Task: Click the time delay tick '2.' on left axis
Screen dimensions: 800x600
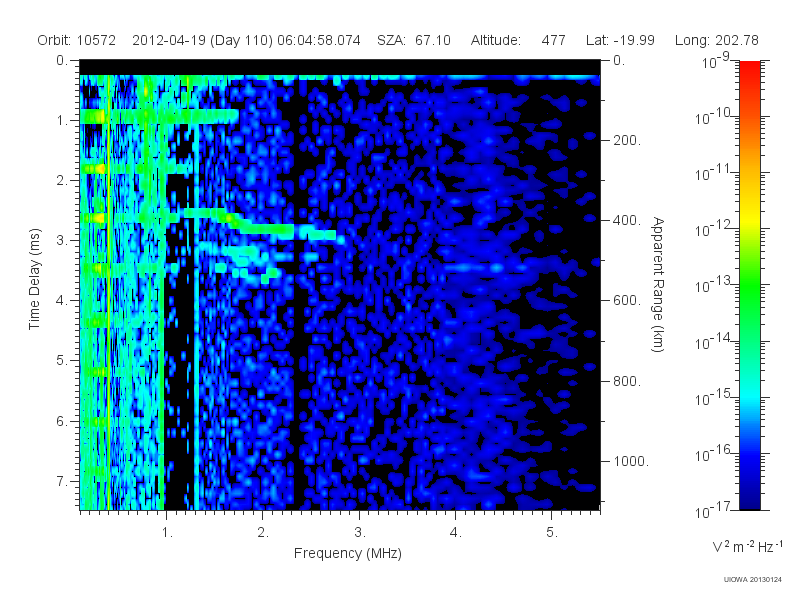Action: (x=62, y=181)
